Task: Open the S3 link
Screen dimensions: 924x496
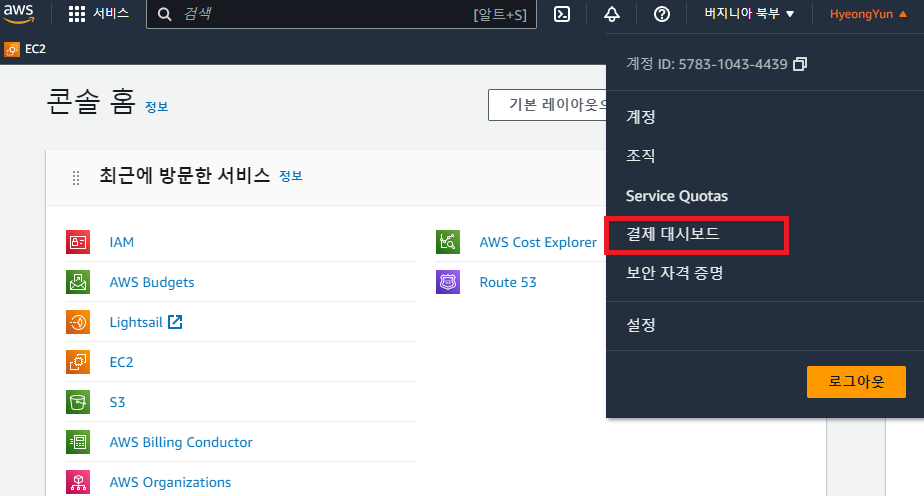Action: click(117, 402)
